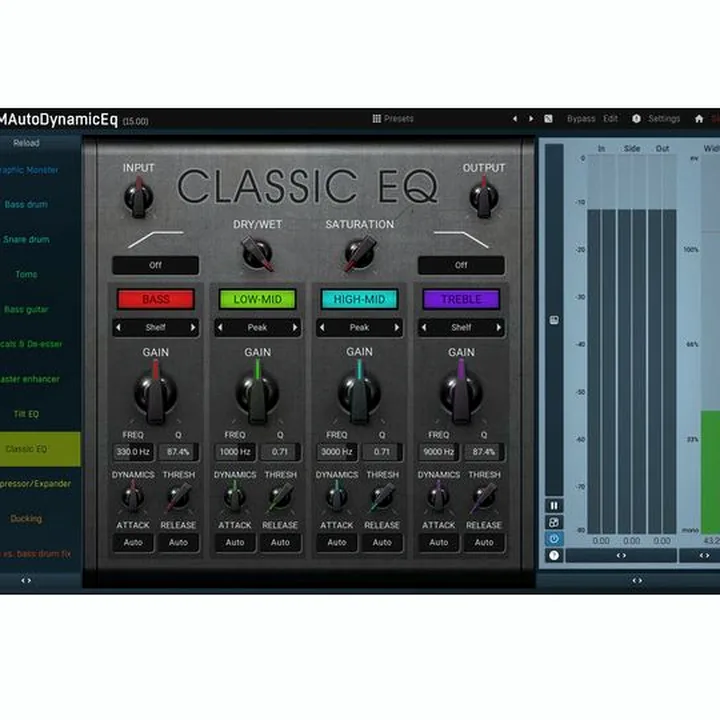Click the BASS GAIN knob
720x720 pixels.
coord(156,393)
